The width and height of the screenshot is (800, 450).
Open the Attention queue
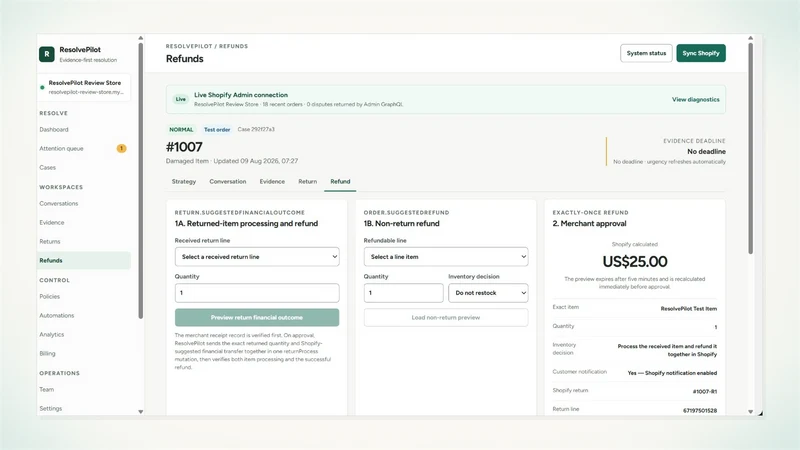click(61, 148)
